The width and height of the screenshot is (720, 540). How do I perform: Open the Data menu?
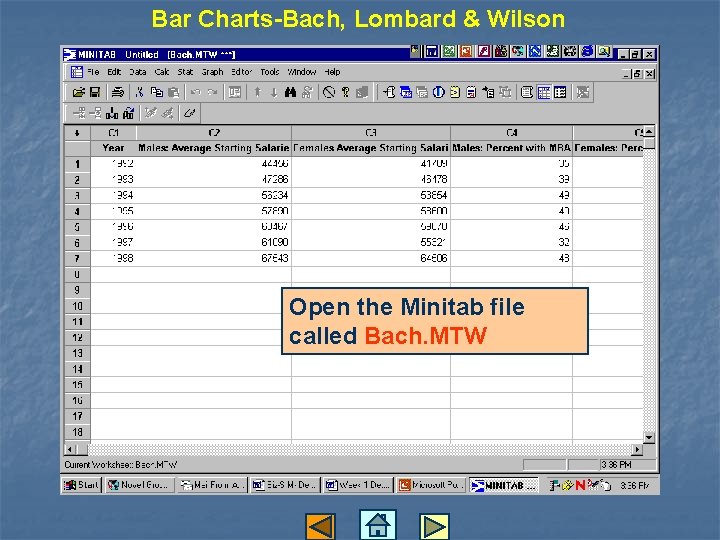point(137,72)
